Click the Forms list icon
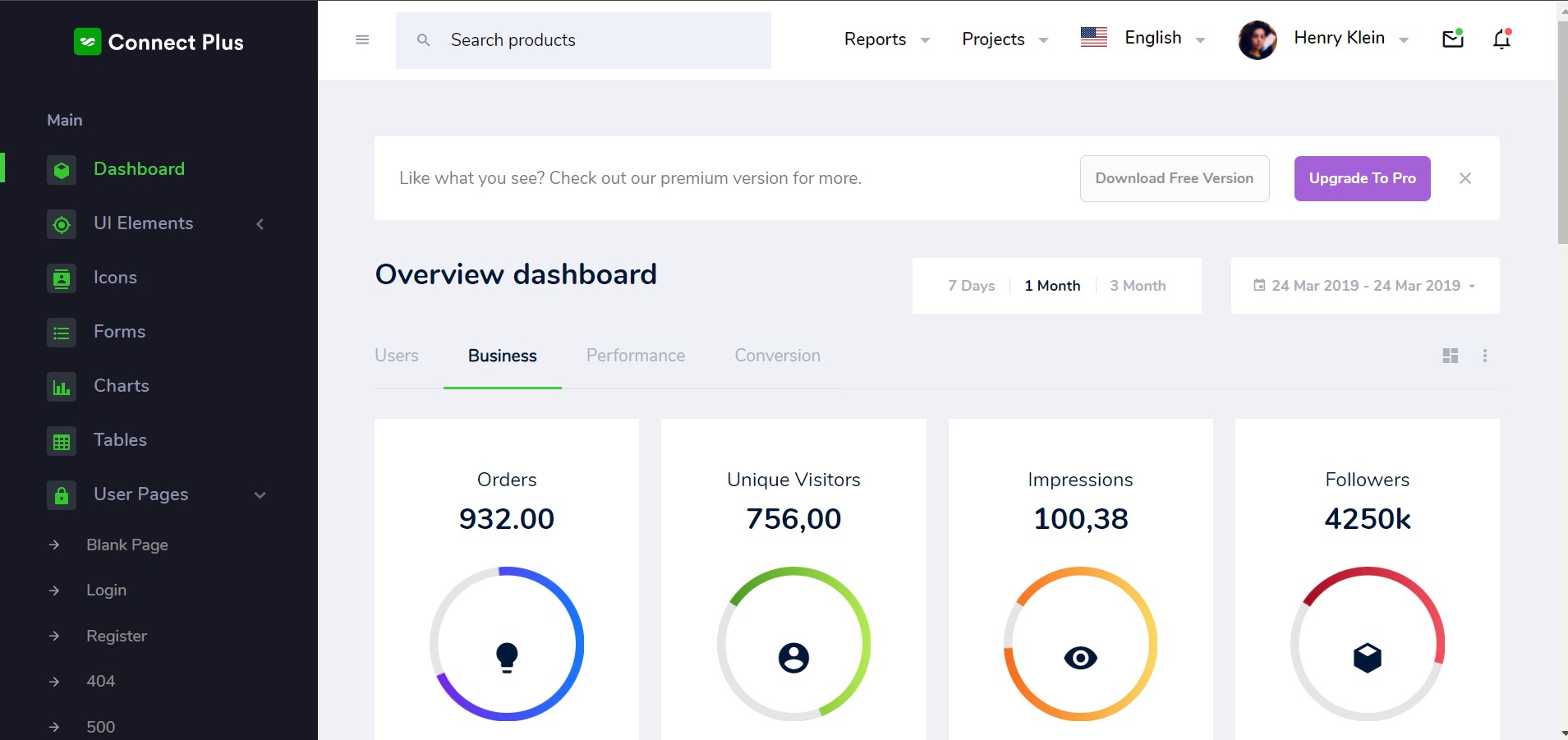The image size is (1568, 740). click(62, 333)
